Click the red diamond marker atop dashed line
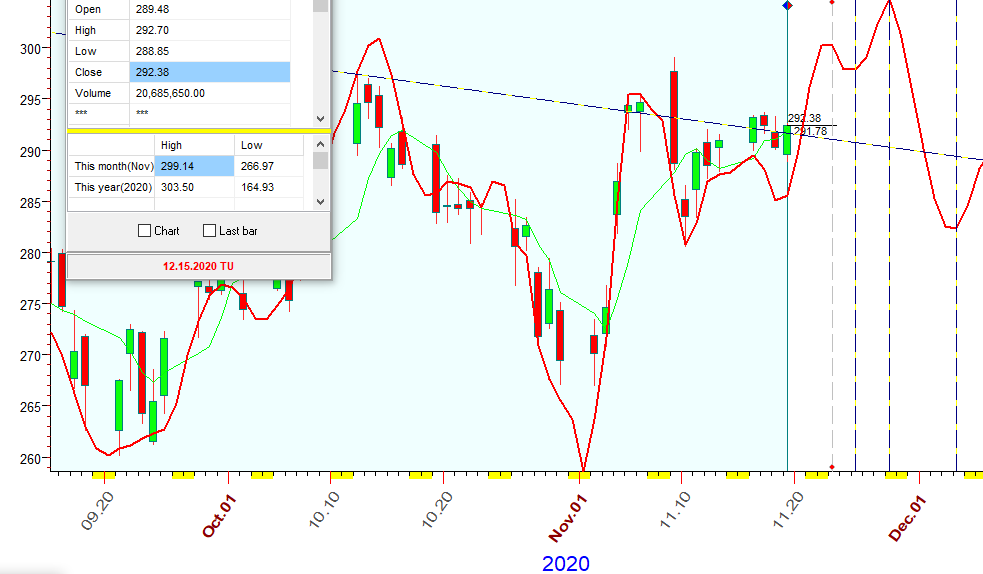The width and height of the screenshot is (983, 574). tap(832, 3)
